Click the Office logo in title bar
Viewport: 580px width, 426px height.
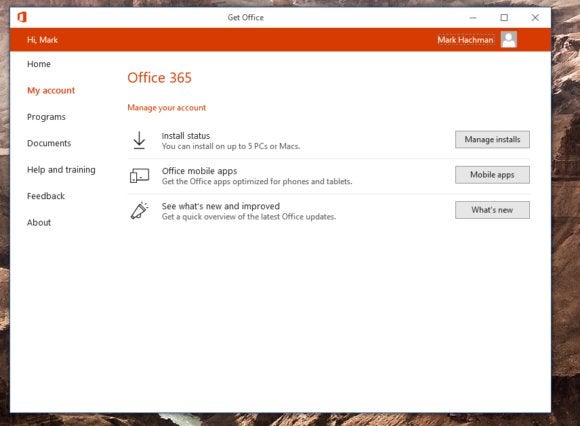22,17
